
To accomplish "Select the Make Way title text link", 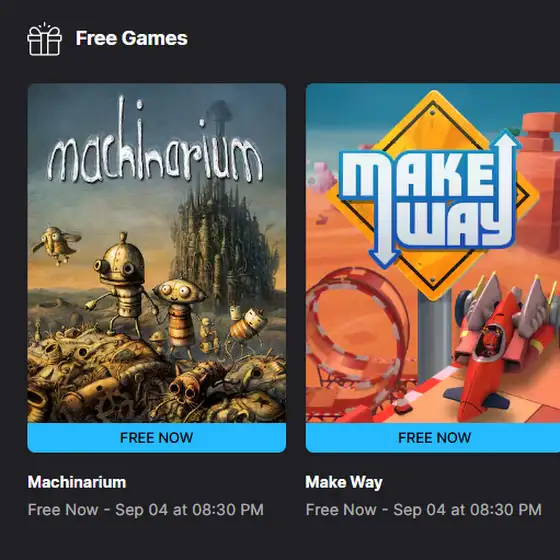I will pos(344,482).
